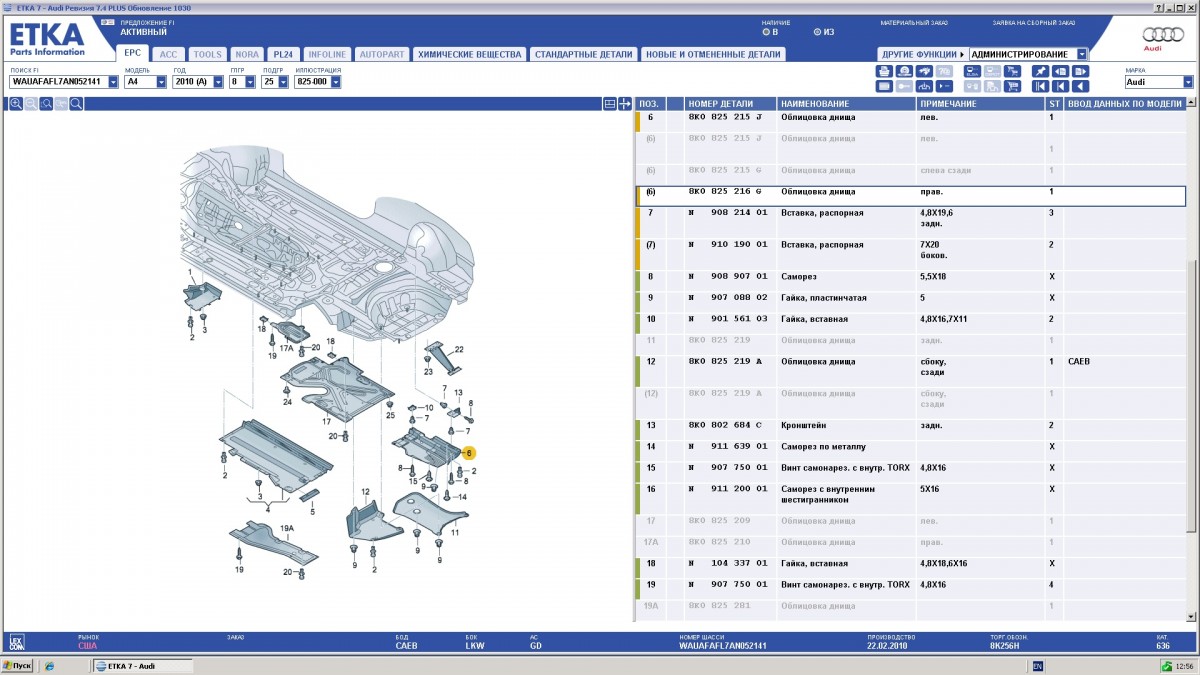Image resolution: width=1200 pixels, height=675 pixels.
Task: Select row 8K0 825 216 G Облицовка днища
Action: pyautogui.click(x=911, y=196)
